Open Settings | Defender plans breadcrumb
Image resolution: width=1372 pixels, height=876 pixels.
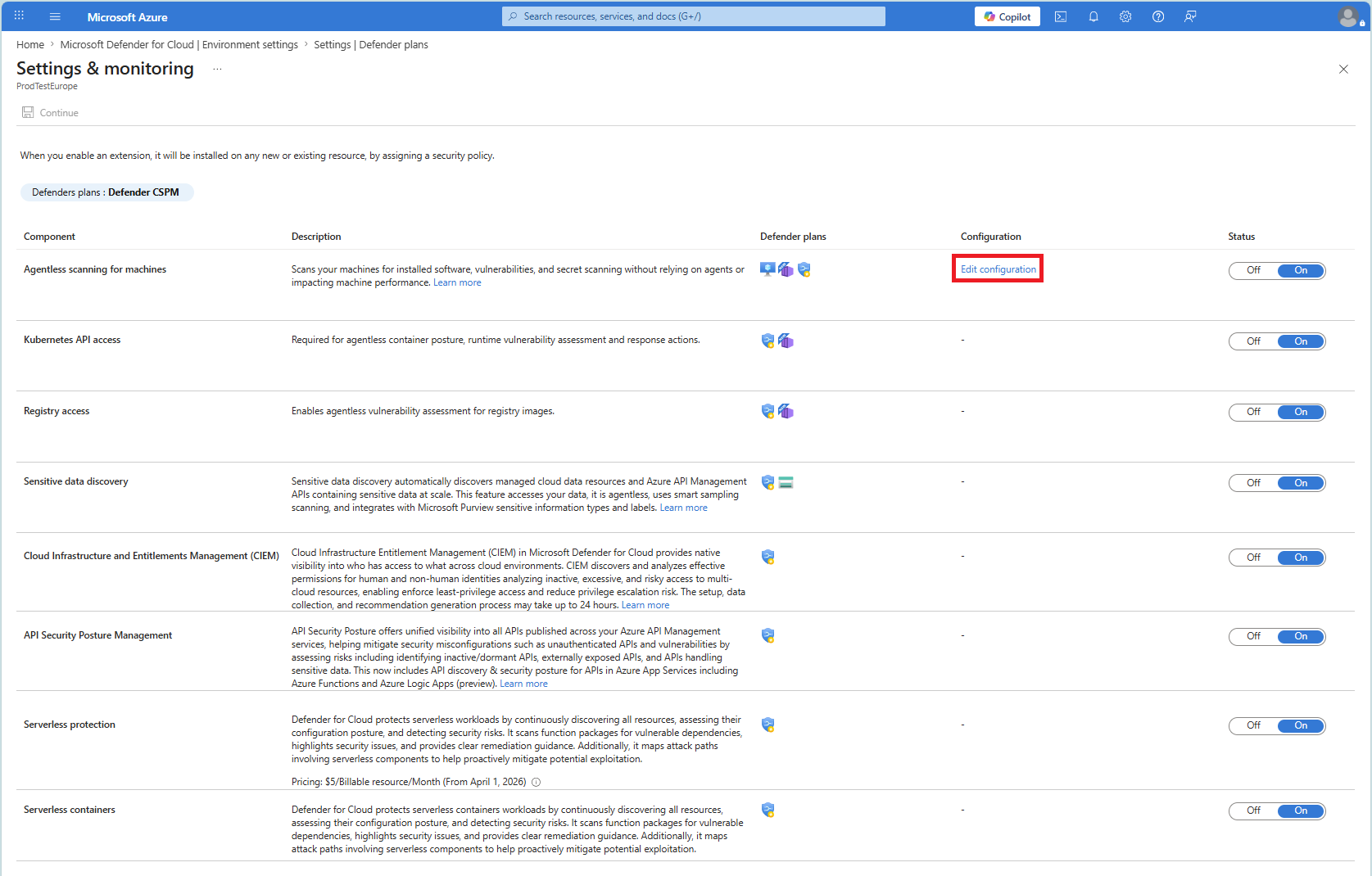pos(371,45)
